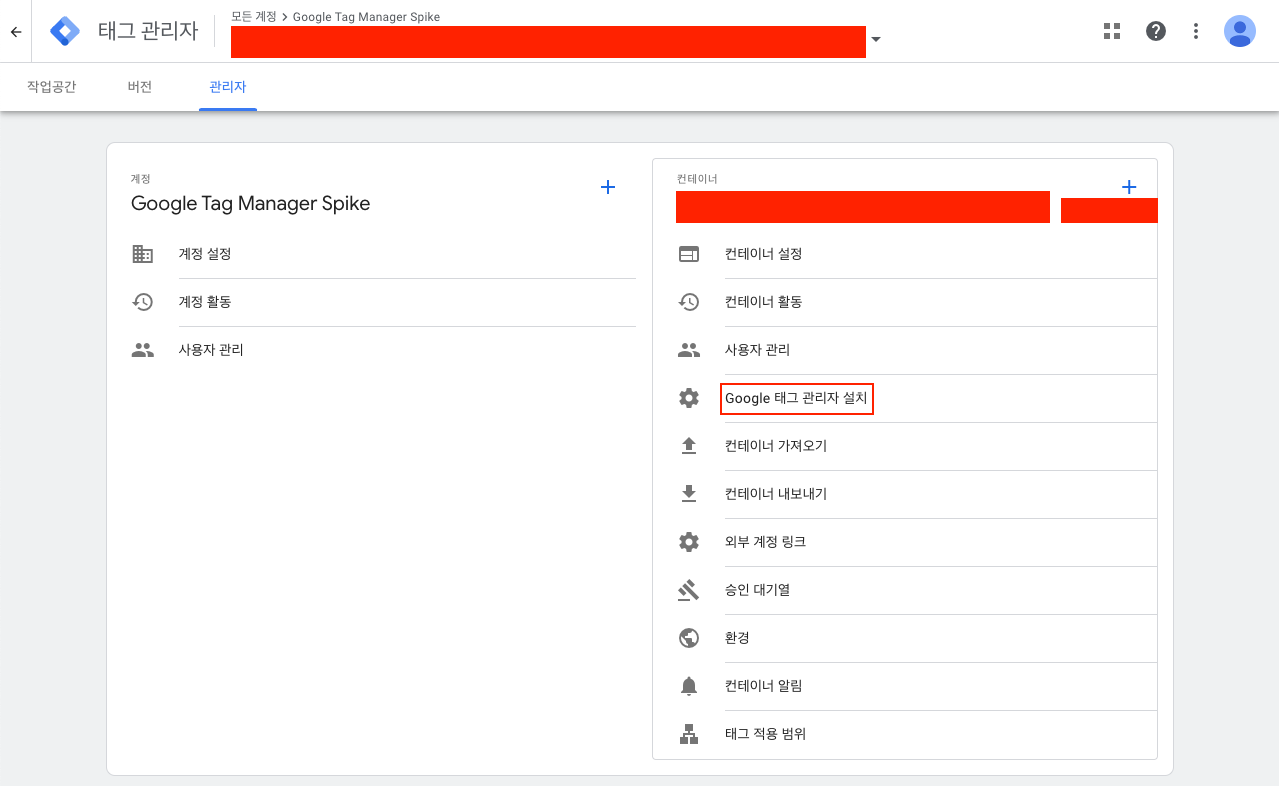Open the three-dot more options menu

[1196, 31]
